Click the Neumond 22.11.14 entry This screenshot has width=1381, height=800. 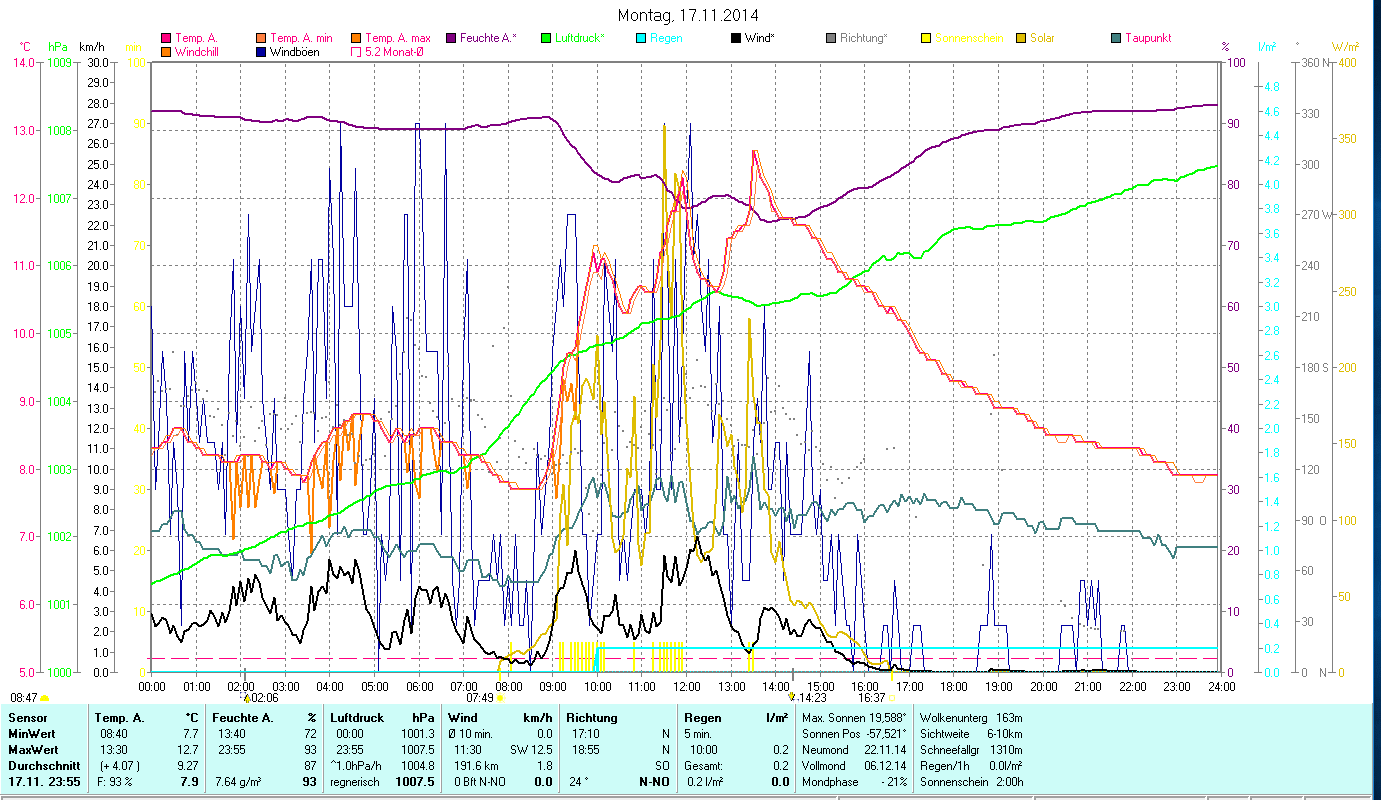coord(855,749)
